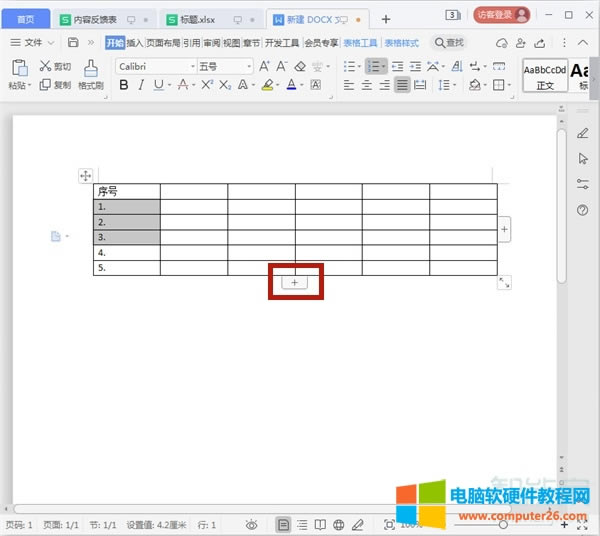Switch to page layout view in the status bar
The height and width of the screenshot is (536, 600).
pyautogui.click(x=284, y=525)
